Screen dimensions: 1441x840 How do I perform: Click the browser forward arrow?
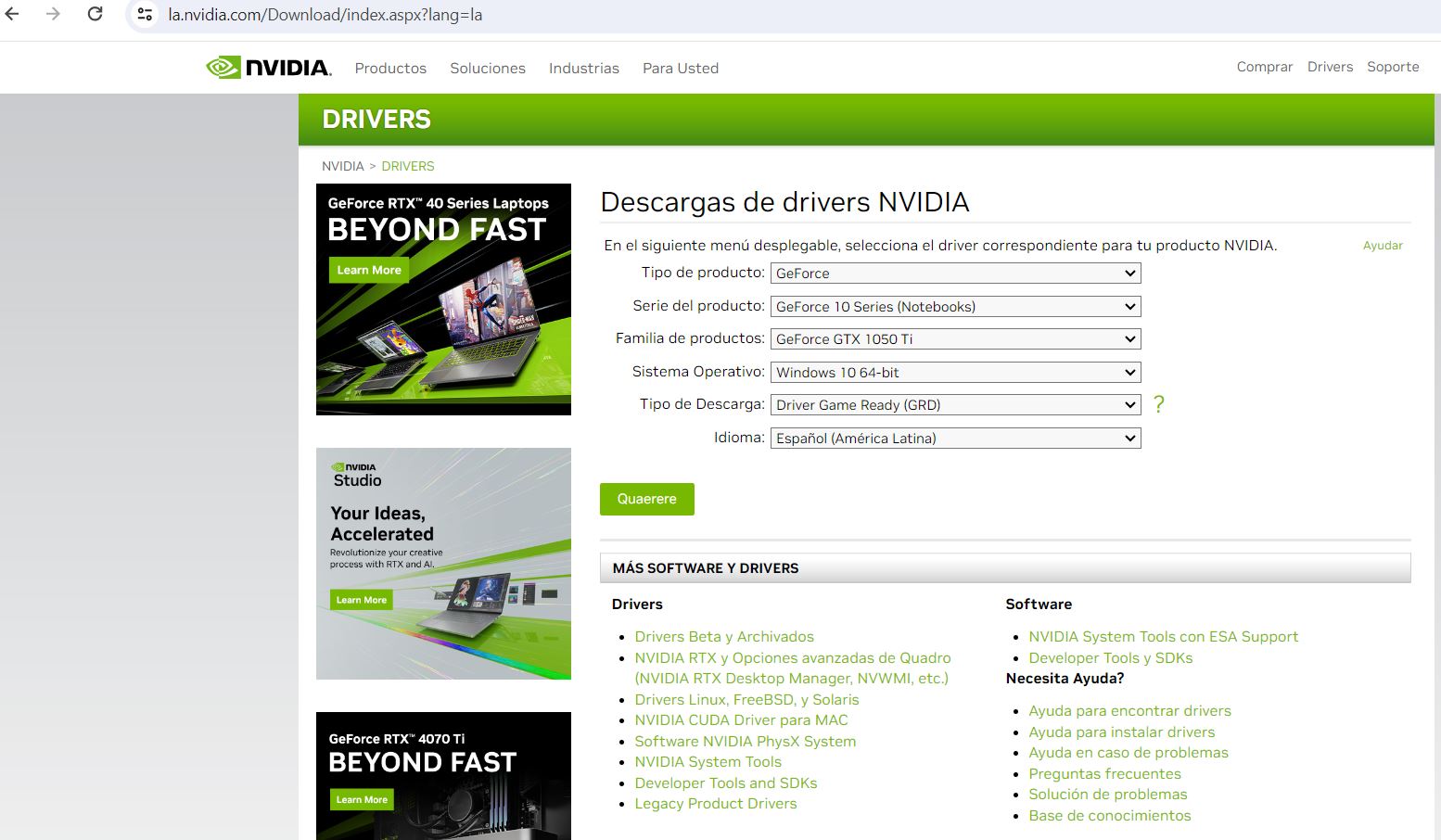coord(53,14)
